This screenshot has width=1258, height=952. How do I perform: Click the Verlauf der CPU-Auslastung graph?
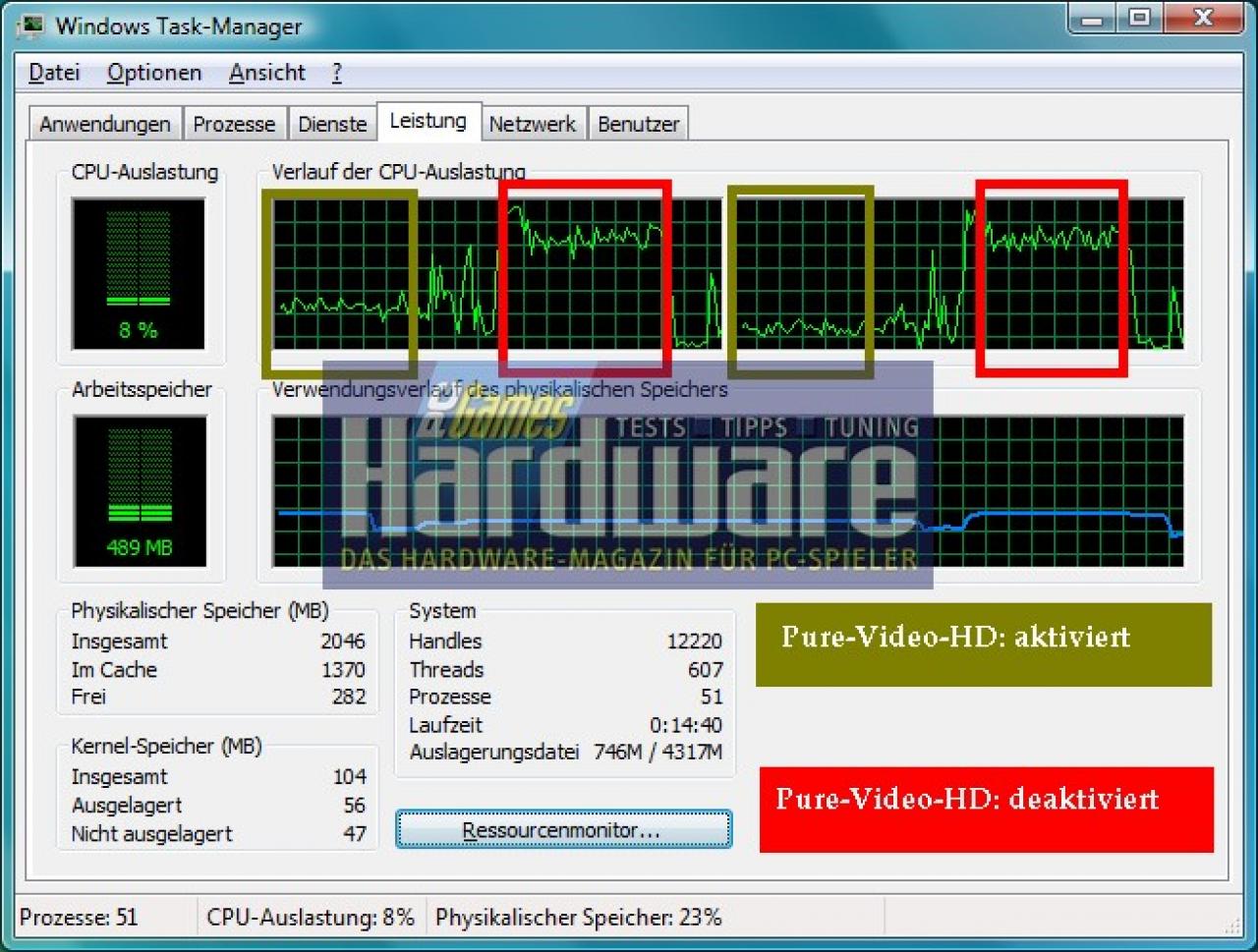(727, 274)
